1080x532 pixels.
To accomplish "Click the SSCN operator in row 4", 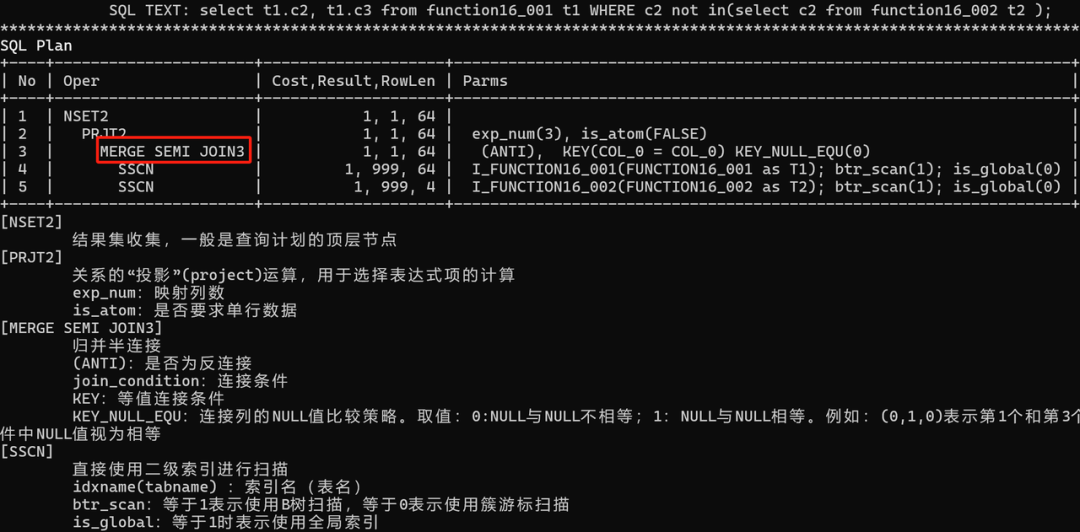I will pos(136,169).
